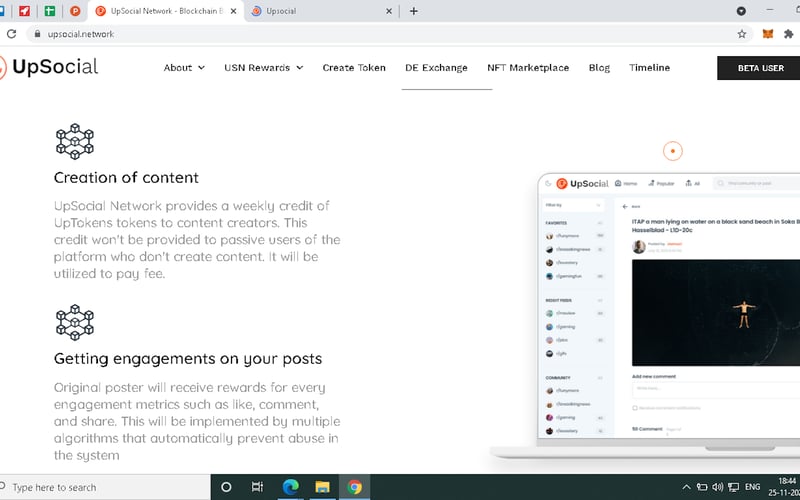Screen dimensions: 800x500
Task: Click the UpSocial app mockup laptop image
Action: point(645,315)
